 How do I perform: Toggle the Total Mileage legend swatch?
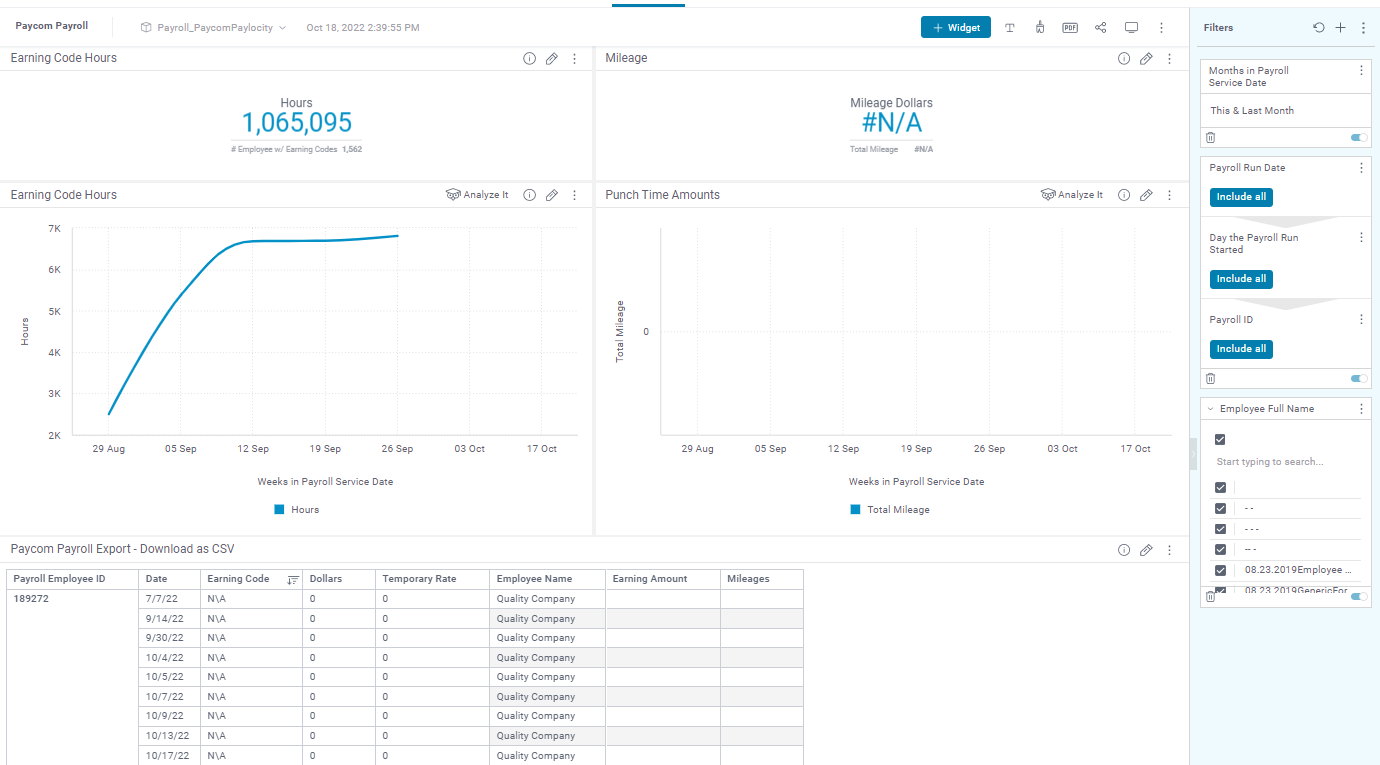(x=855, y=510)
